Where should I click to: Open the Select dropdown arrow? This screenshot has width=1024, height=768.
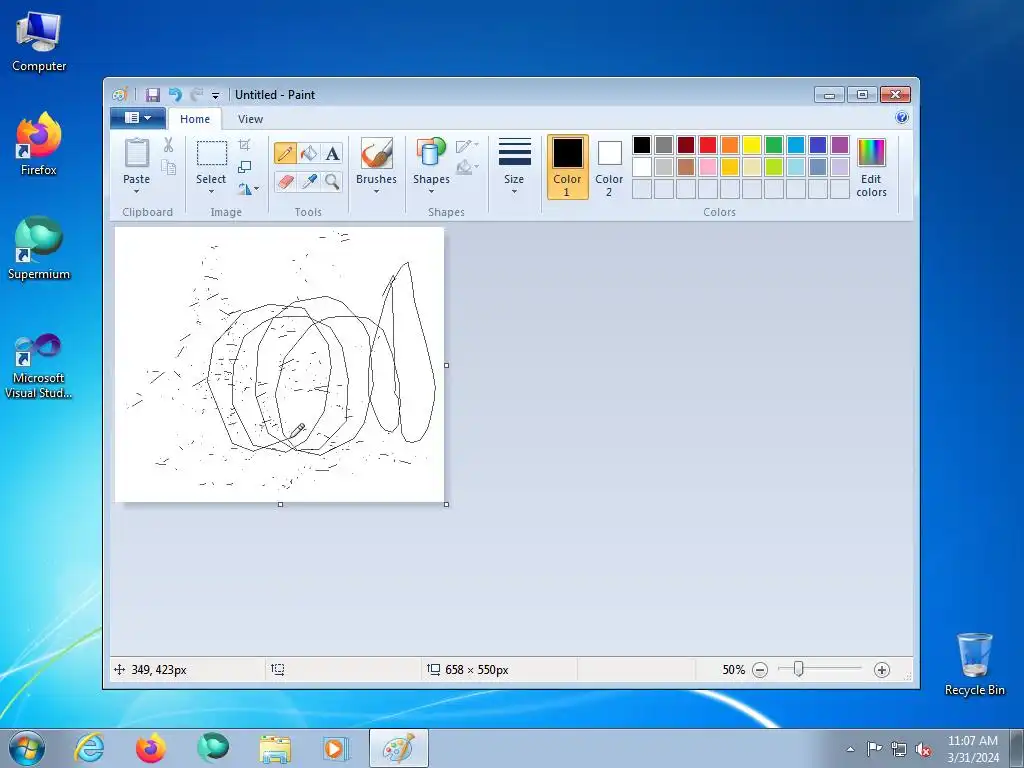pos(211,191)
